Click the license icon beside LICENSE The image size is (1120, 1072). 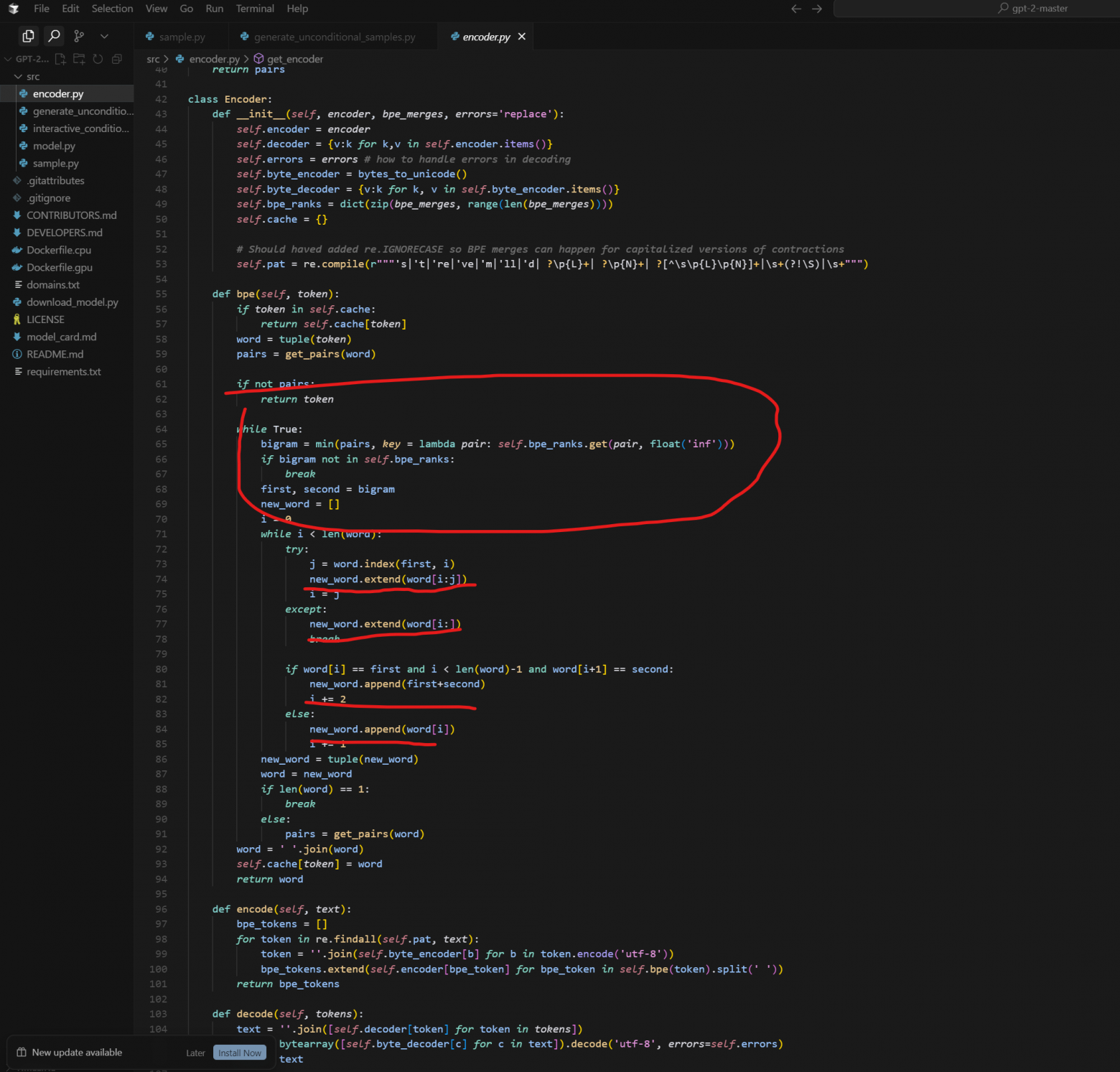click(x=17, y=320)
